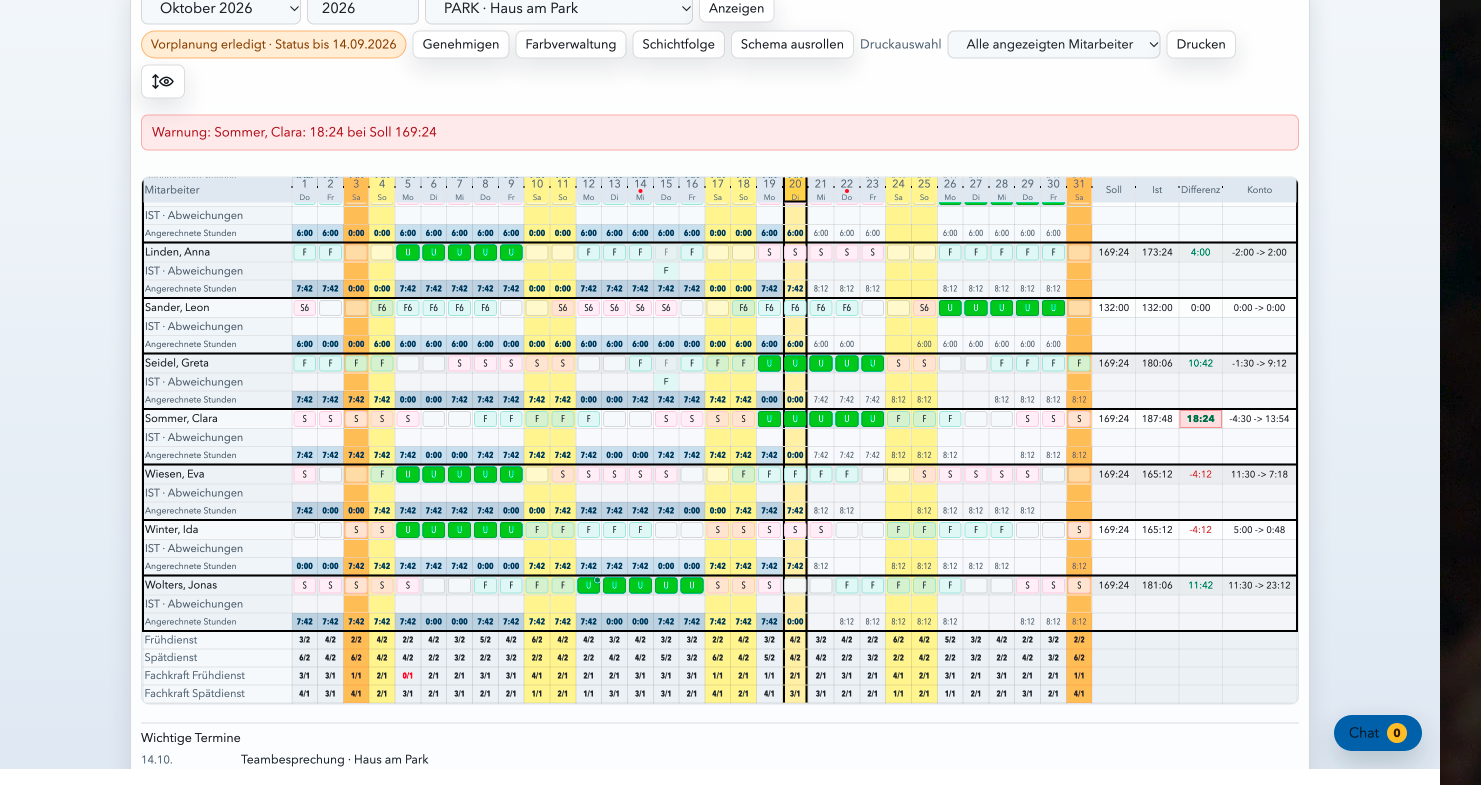Select day 20 column header
1481x785 pixels.
click(795, 189)
